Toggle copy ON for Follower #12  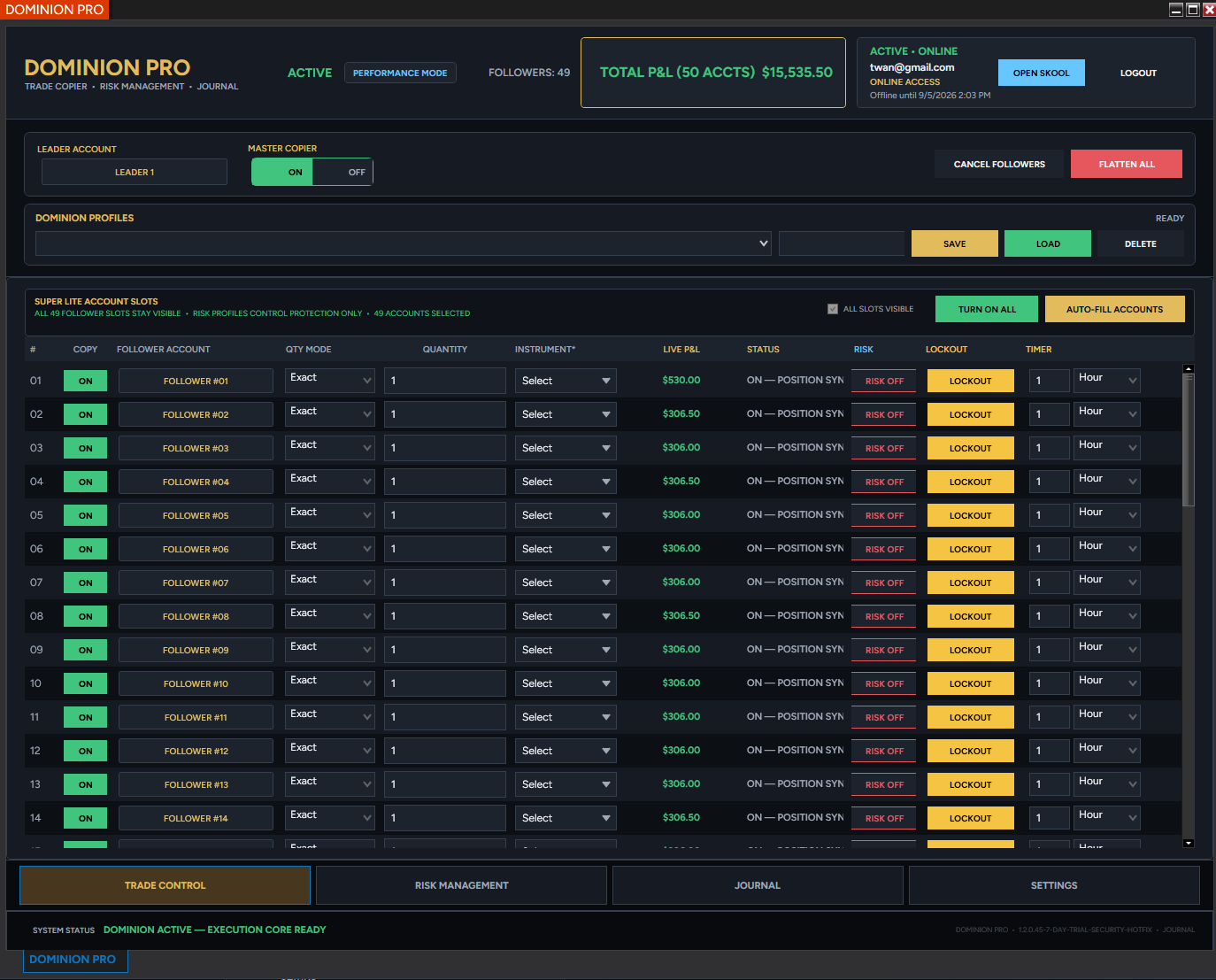(x=85, y=751)
